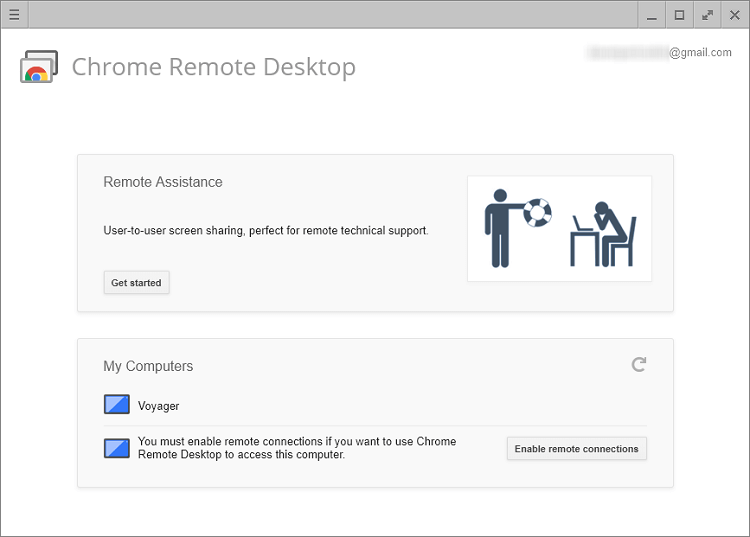The height and width of the screenshot is (537, 750).
Task: Maximize the window
Action: 679,15
